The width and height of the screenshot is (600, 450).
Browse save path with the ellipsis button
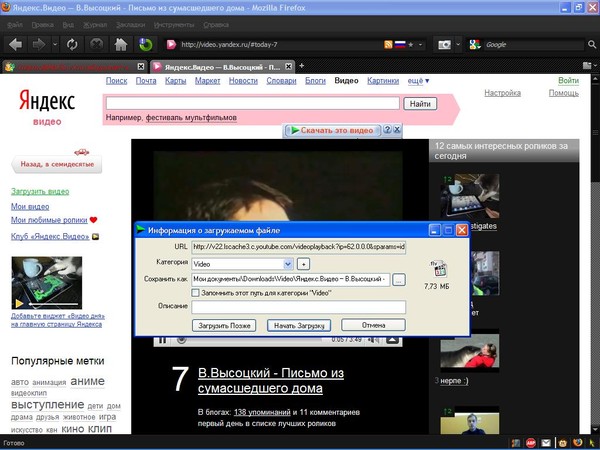click(x=399, y=279)
